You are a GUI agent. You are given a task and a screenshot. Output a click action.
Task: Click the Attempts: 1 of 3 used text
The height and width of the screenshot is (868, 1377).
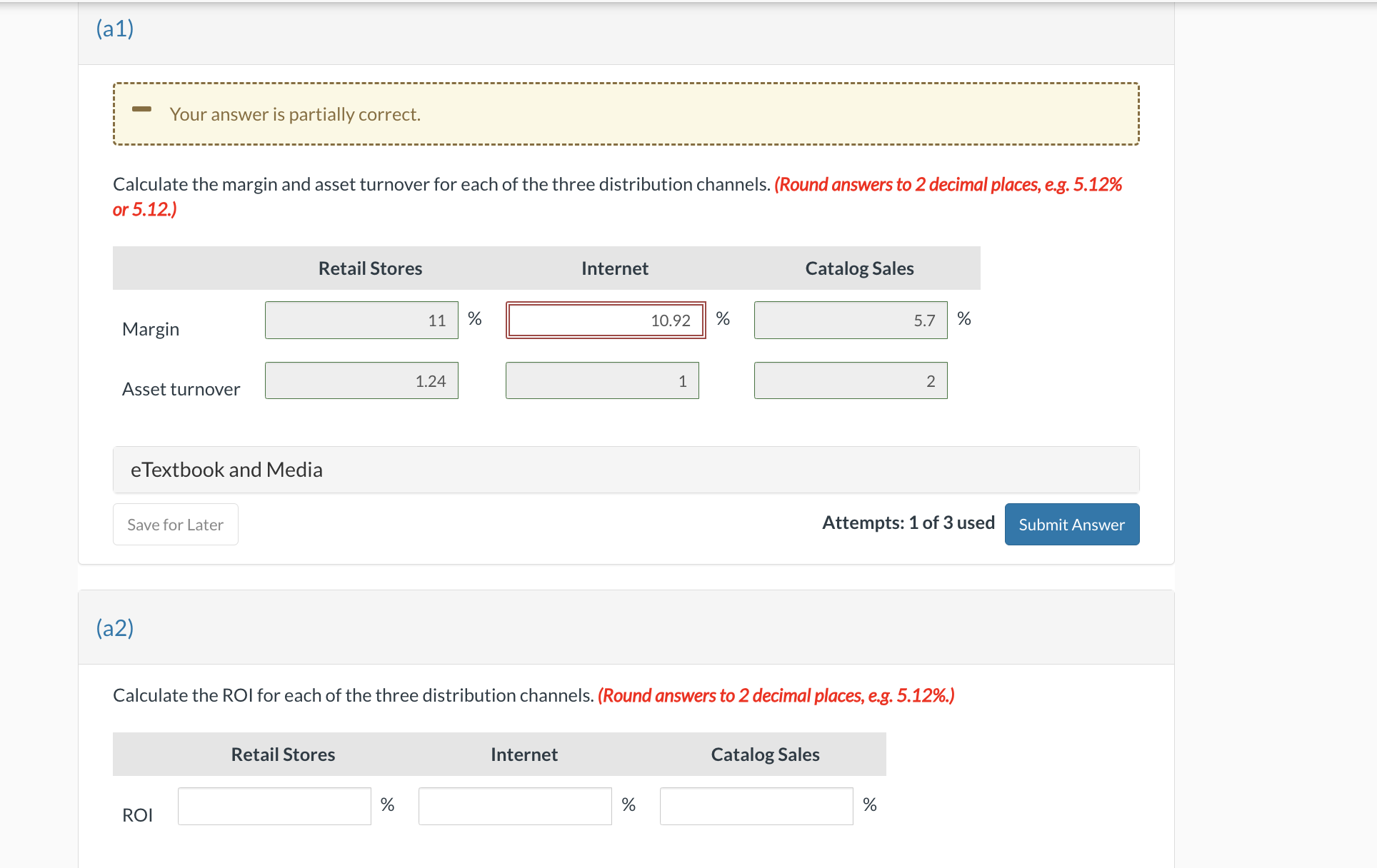tap(908, 523)
